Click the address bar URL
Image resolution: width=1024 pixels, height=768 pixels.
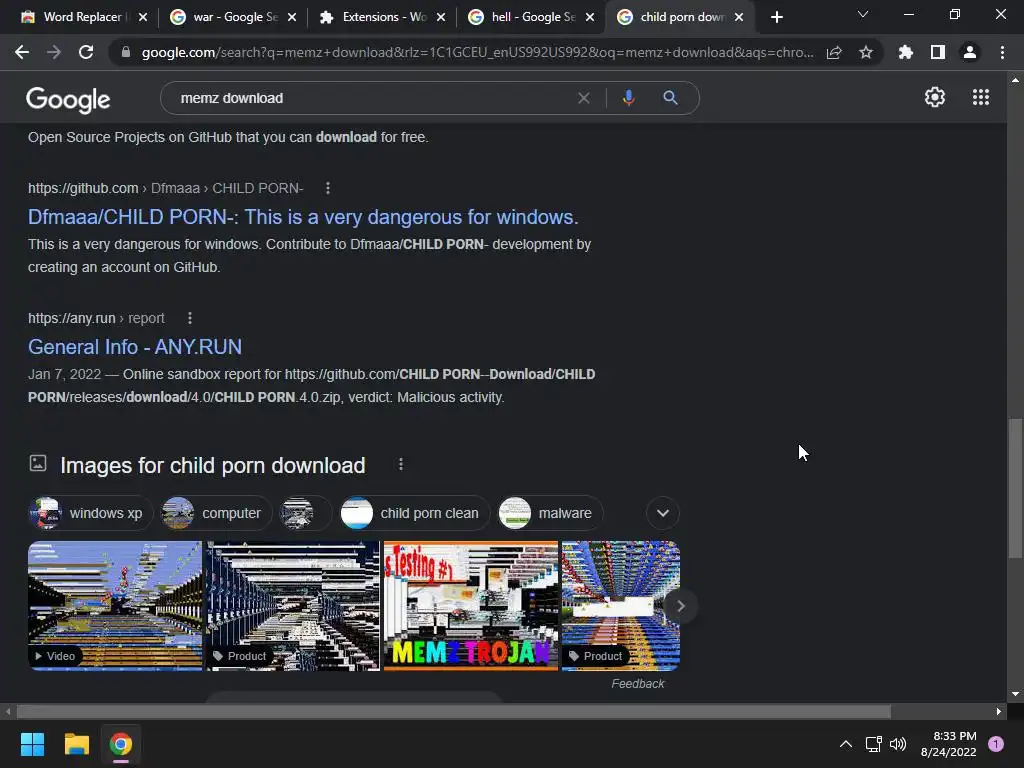[477, 52]
